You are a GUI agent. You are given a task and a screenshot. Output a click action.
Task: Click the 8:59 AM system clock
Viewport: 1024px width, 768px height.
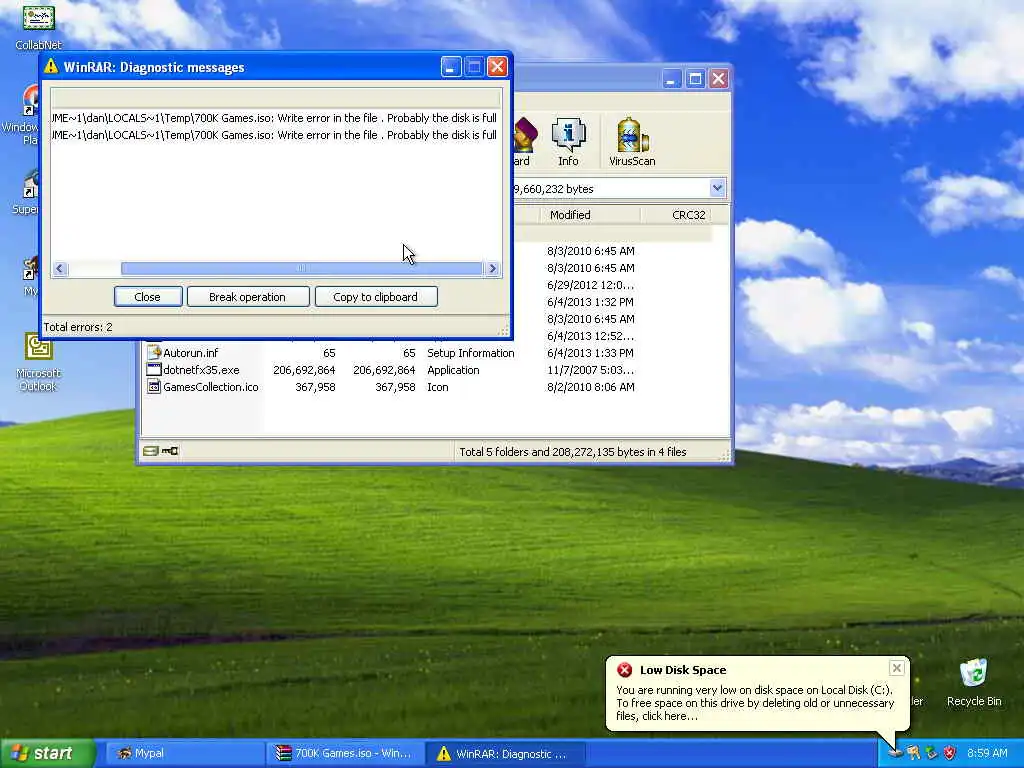point(987,754)
